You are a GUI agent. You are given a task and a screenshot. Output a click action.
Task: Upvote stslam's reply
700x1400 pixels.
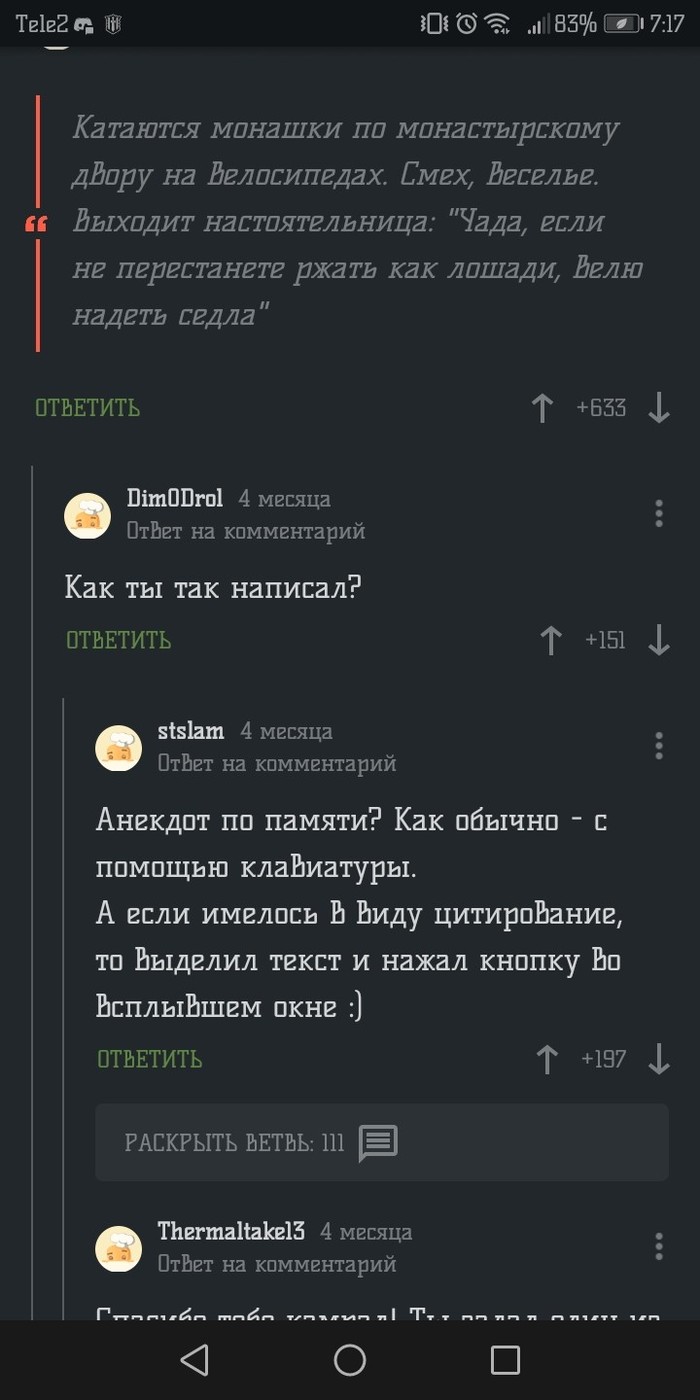(547, 1059)
